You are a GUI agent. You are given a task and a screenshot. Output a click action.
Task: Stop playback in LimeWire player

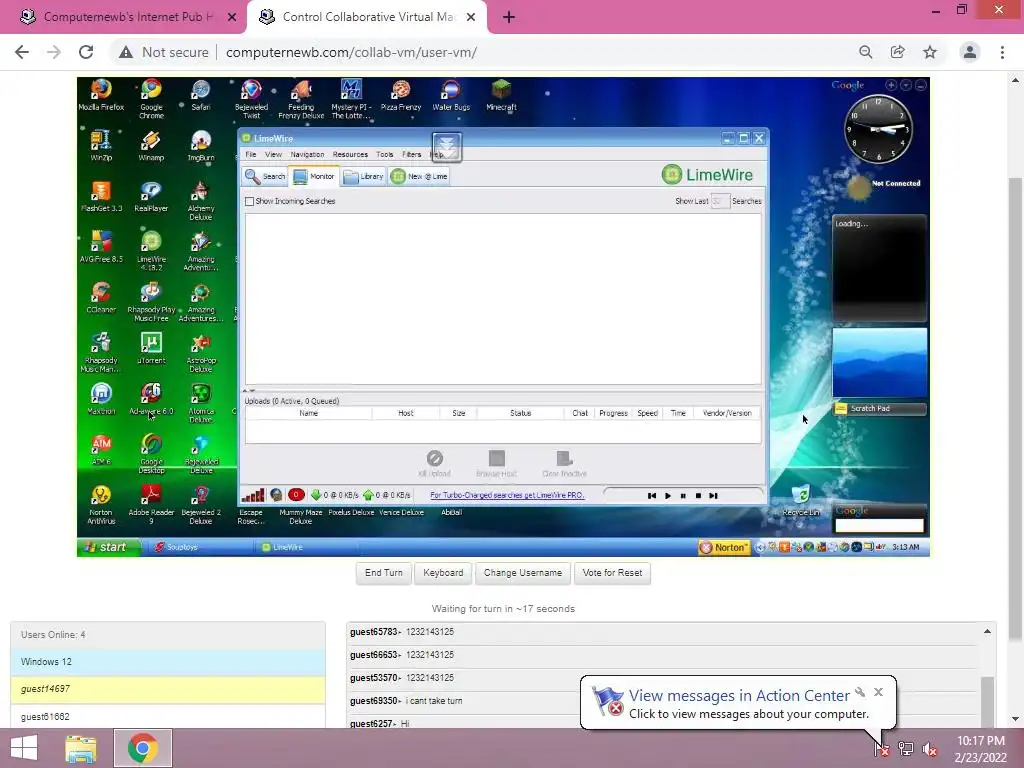(698, 496)
